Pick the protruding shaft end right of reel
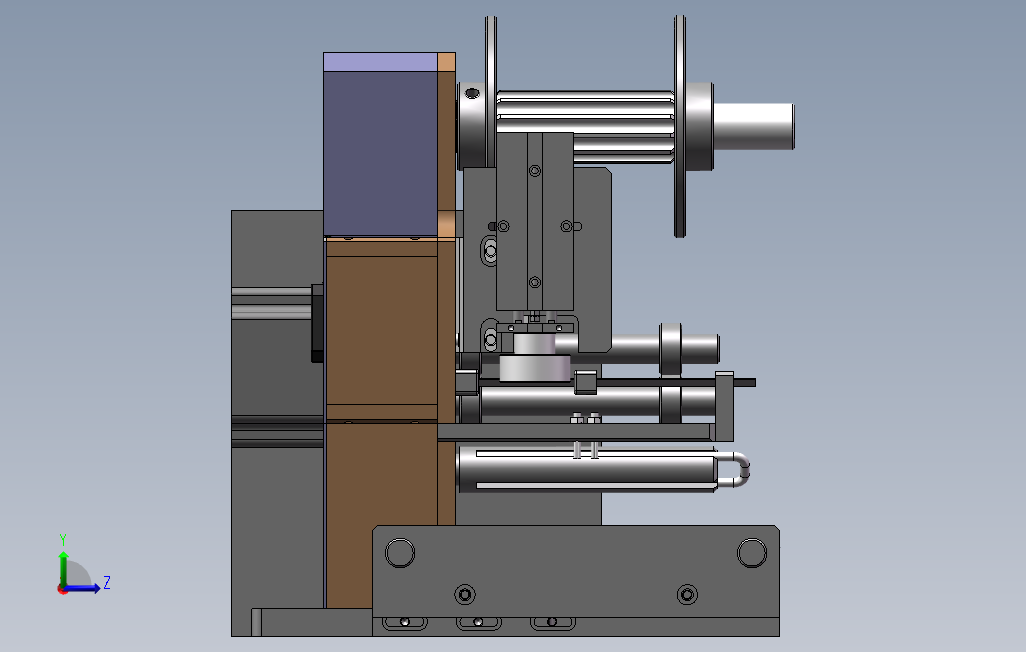This screenshot has height=652, width=1026. coord(754,126)
